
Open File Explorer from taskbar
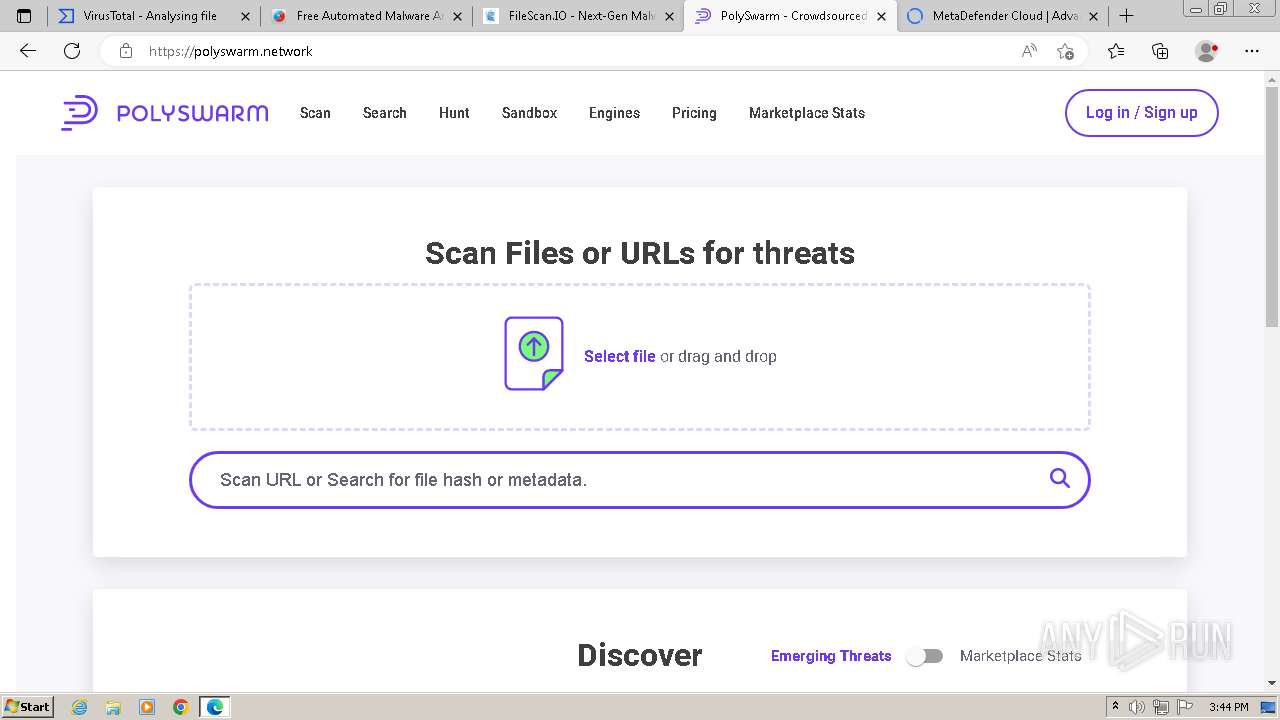tap(113, 707)
